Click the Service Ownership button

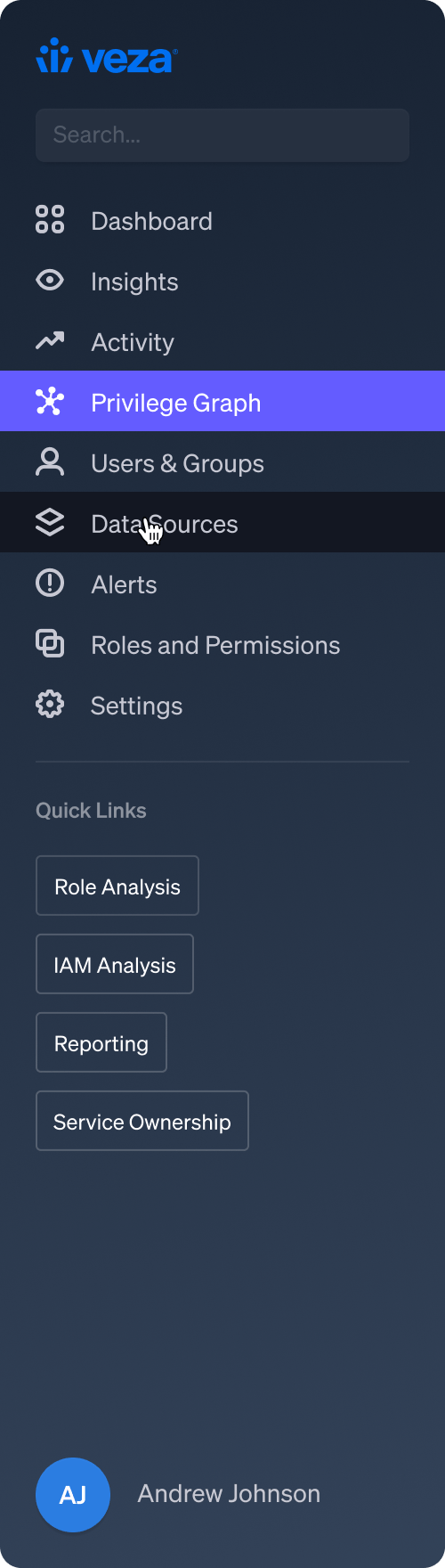point(142,1121)
